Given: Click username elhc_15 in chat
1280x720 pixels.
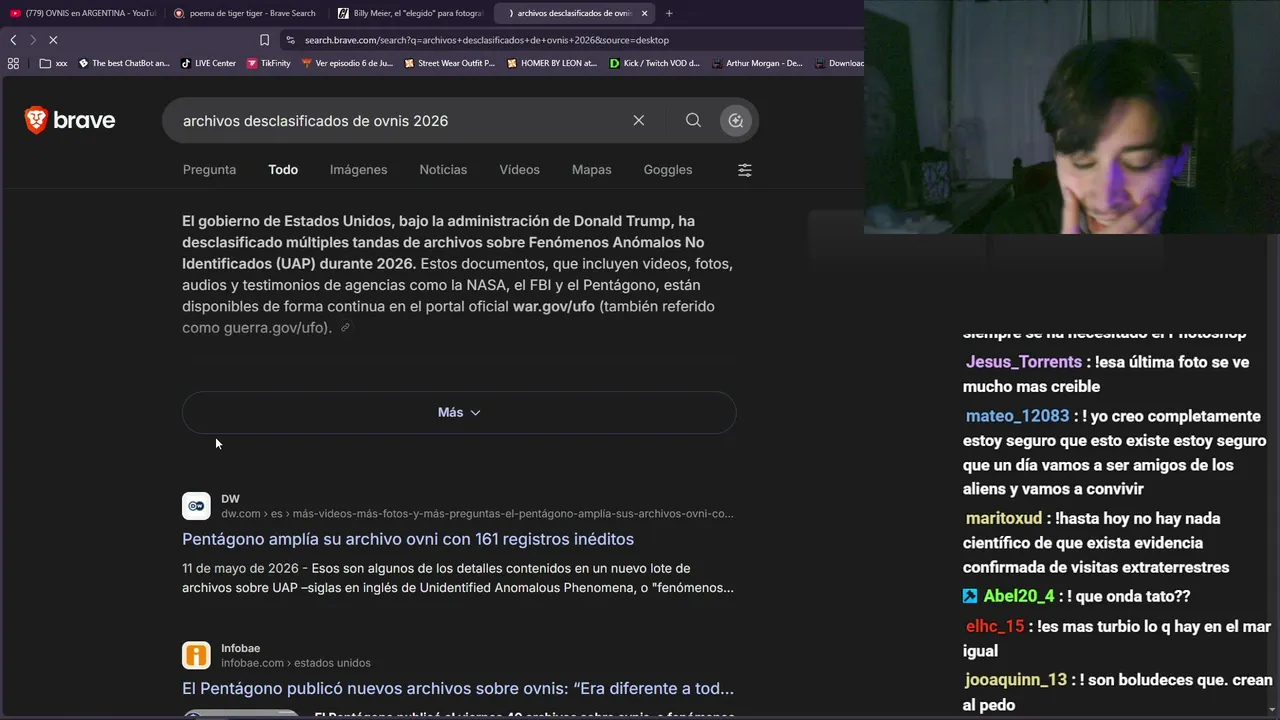Looking at the screenshot, I should click(x=995, y=626).
